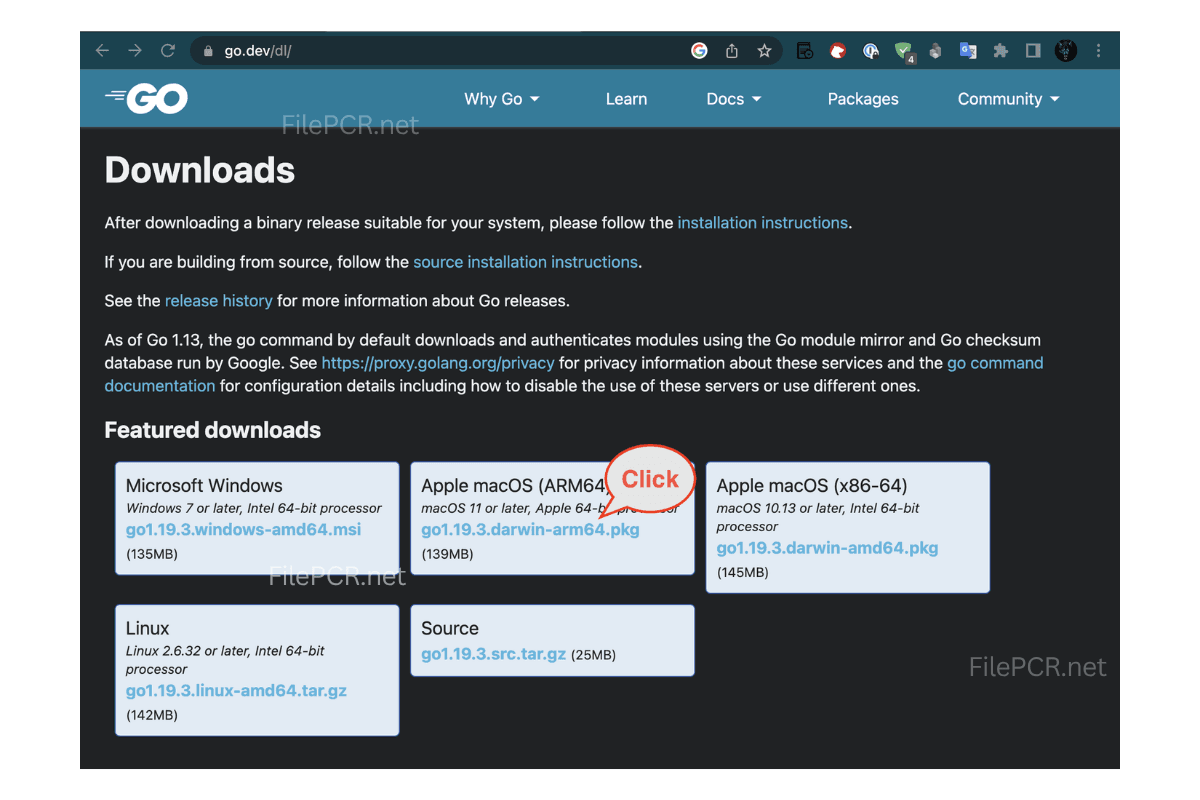Open the Packages navigation item
This screenshot has width=1200, height=800.
tap(863, 99)
